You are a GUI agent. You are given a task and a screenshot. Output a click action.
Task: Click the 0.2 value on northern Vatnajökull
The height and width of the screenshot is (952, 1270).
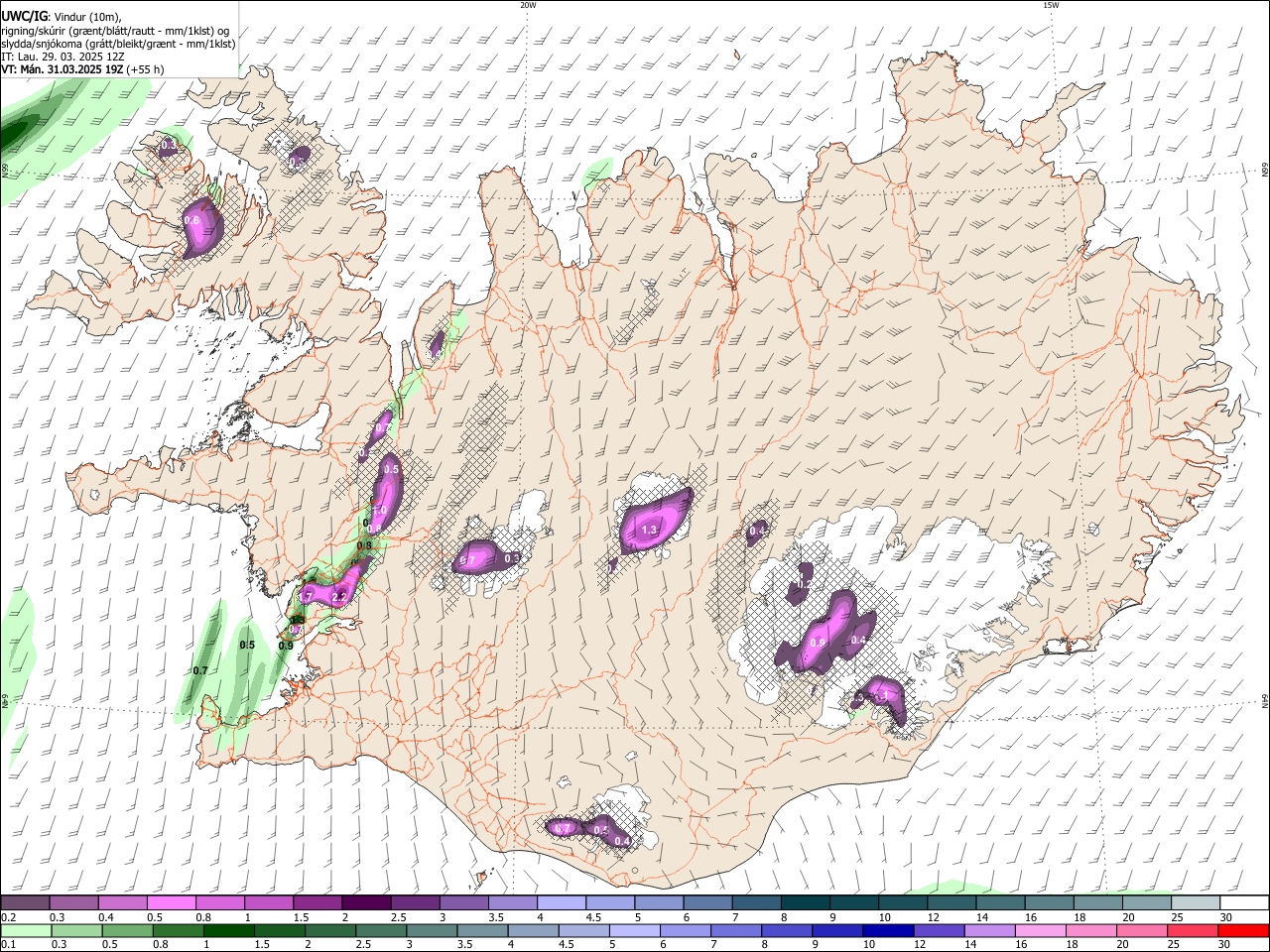(x=806, y=584)
